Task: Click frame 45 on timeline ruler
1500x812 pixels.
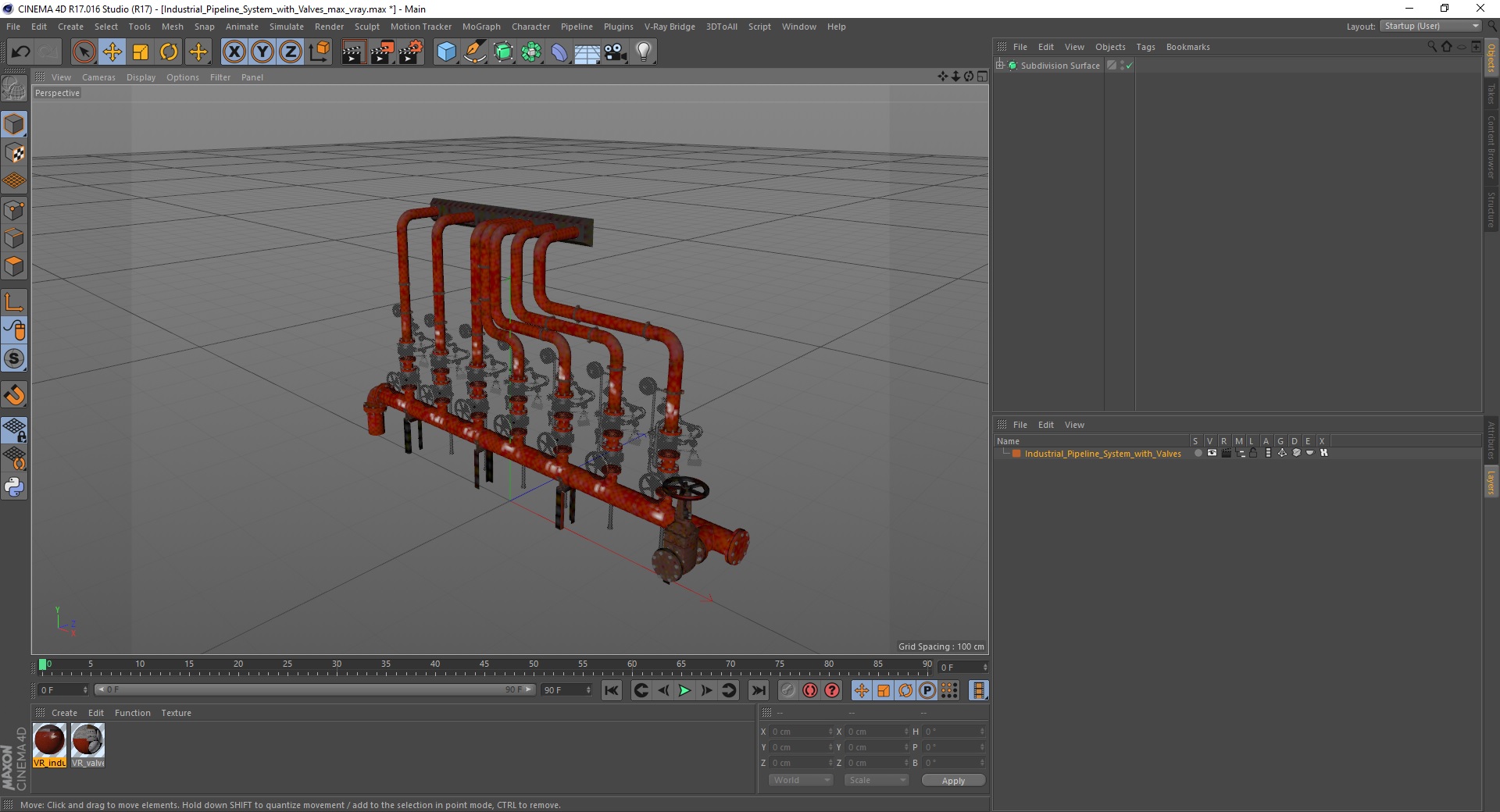Action: coord(484,665)
